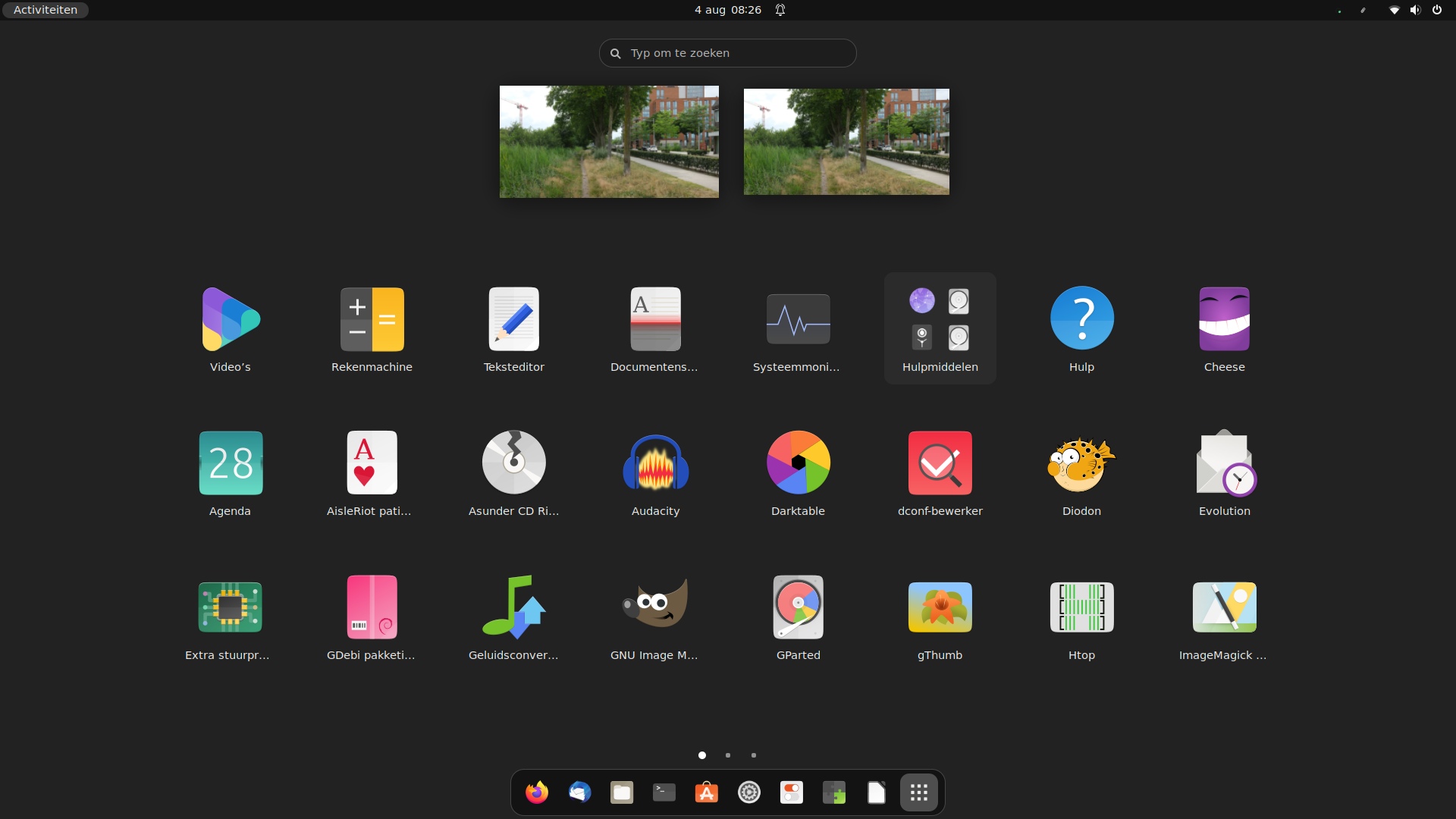Launch gThumb image viewer

[940, 607]
